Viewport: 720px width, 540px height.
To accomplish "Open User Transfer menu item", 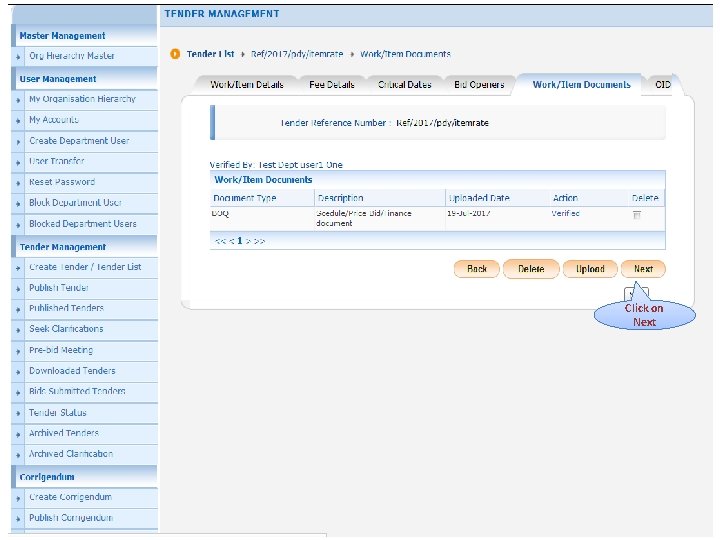I will [x=56, y=161].
